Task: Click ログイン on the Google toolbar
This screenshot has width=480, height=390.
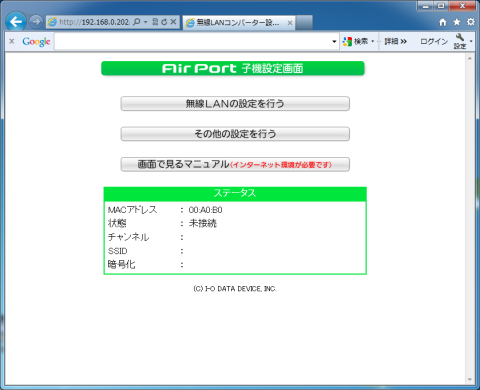Action: pyautogui.click(x=434, y=41)
